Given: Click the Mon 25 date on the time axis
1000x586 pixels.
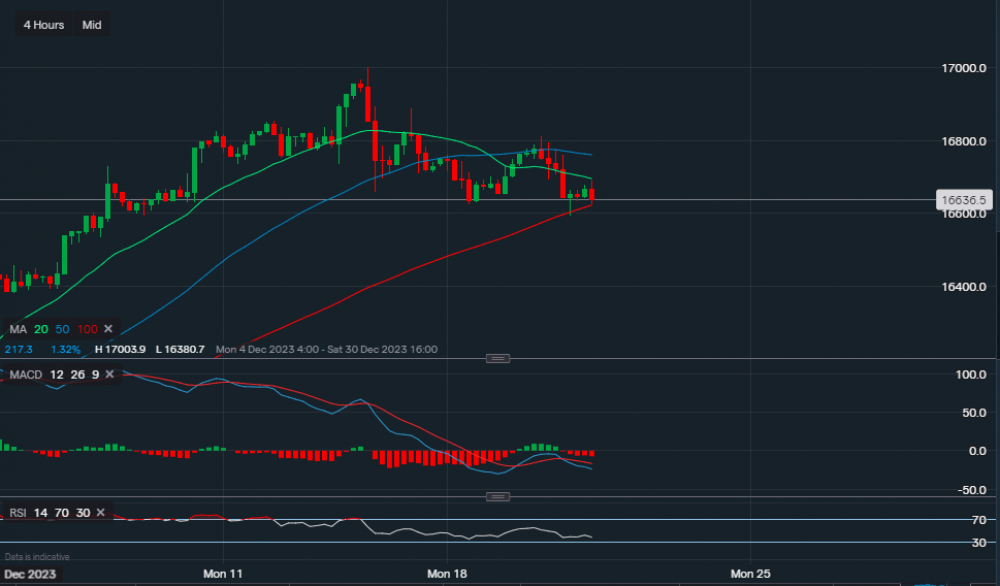Looking at the screenshot, I should 750,573.
